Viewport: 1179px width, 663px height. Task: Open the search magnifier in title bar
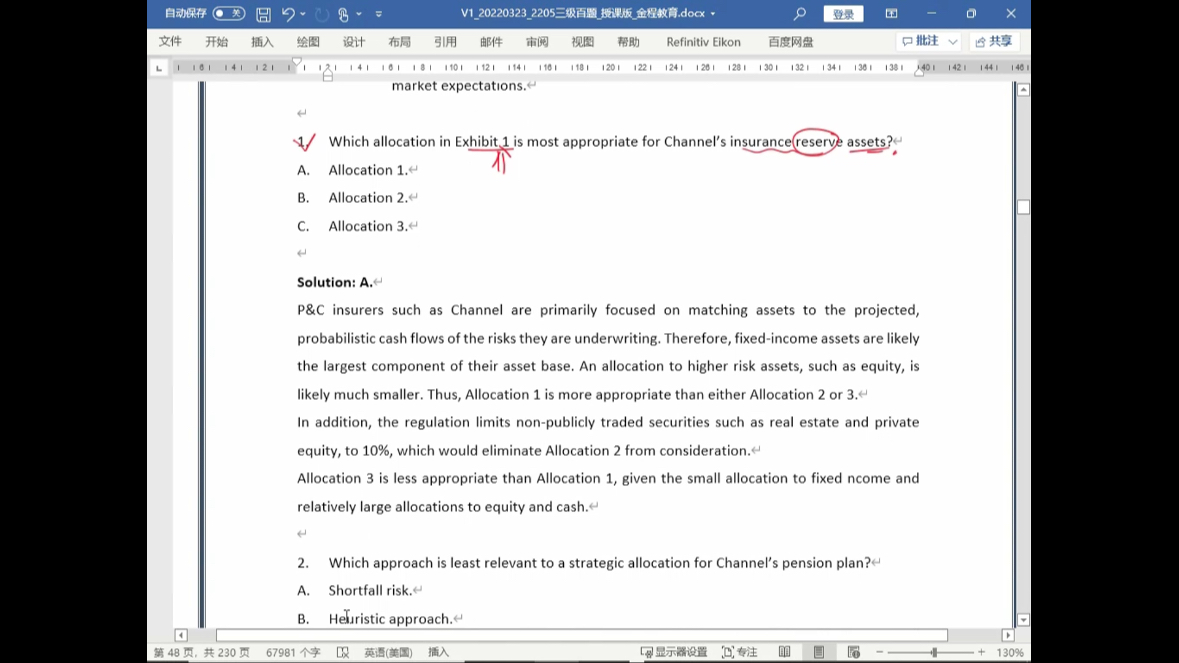tap(799, 14)
